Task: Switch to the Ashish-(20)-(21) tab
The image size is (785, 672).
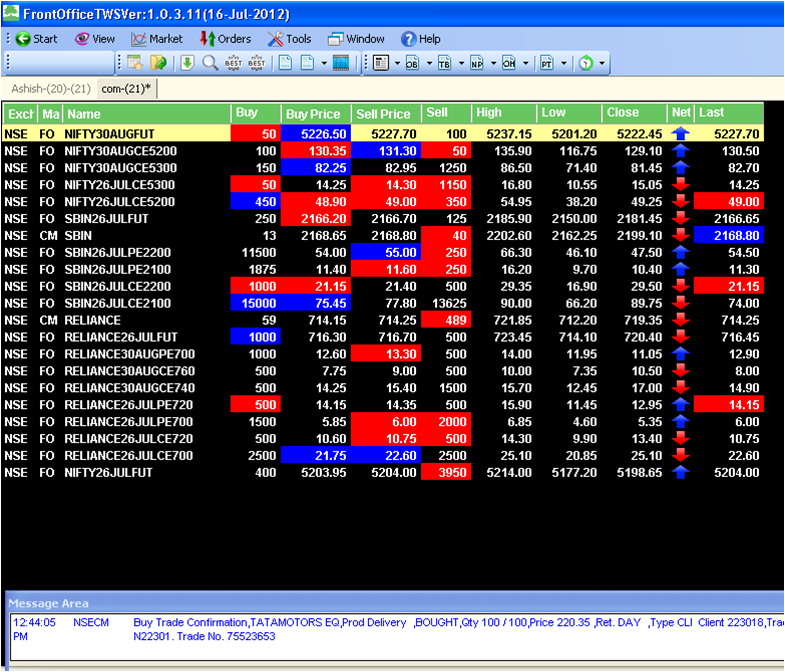Action: tap(51, 89)
